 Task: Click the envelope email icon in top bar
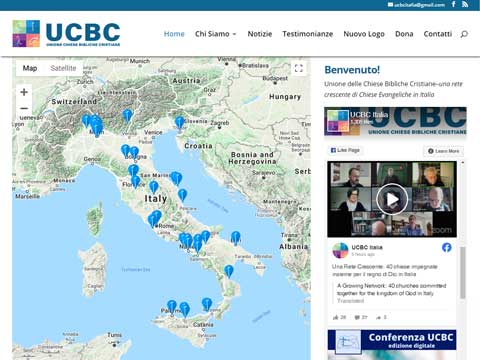390,5
